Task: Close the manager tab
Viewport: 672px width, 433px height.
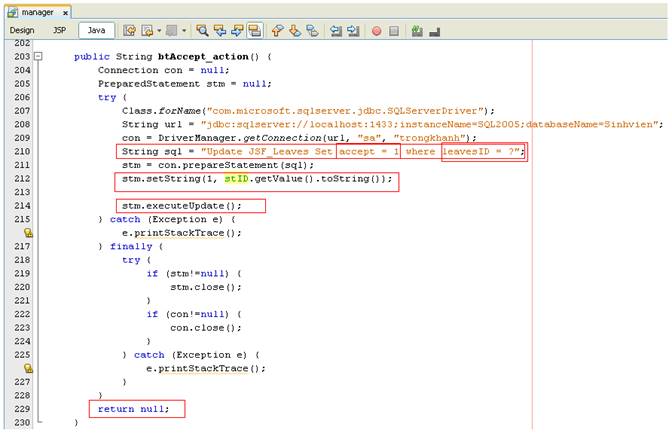Action: tap(65, 13)
